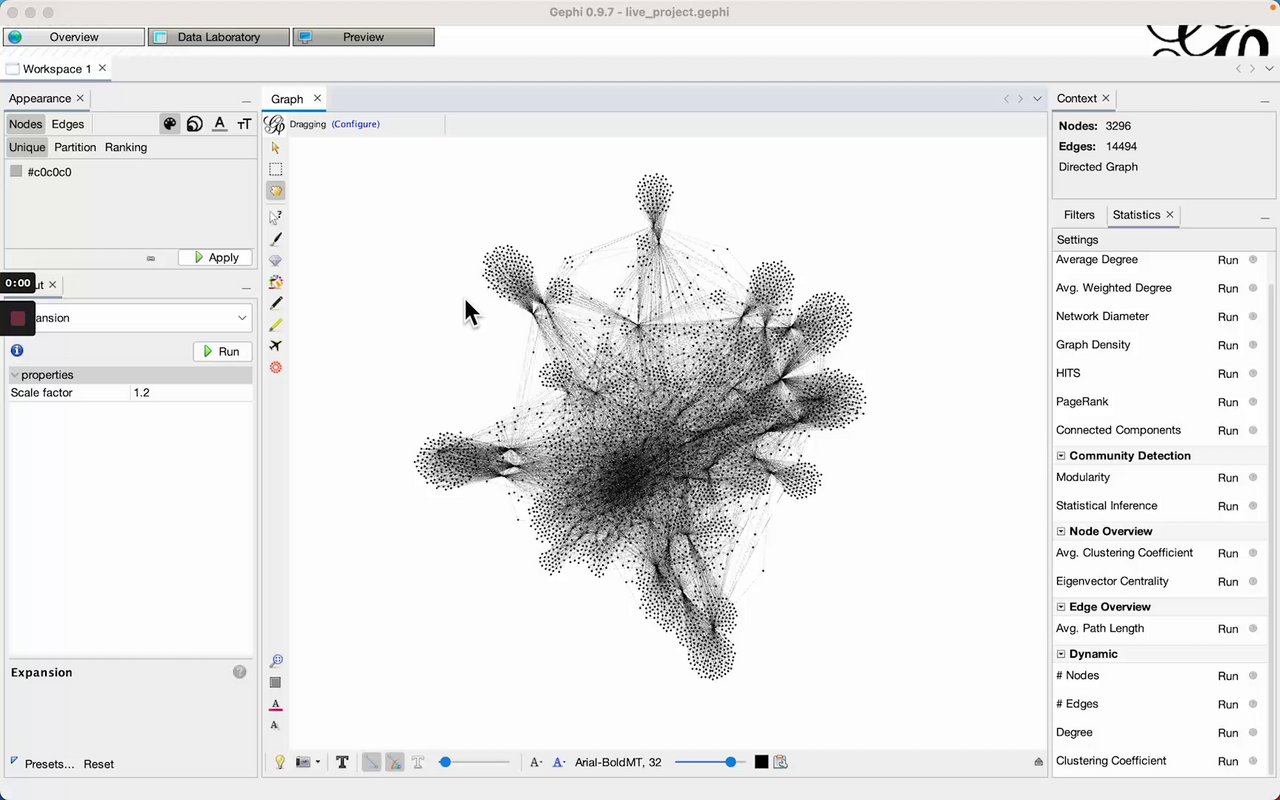Click the #c0c0c0 node color swatch

click(16, 172)
